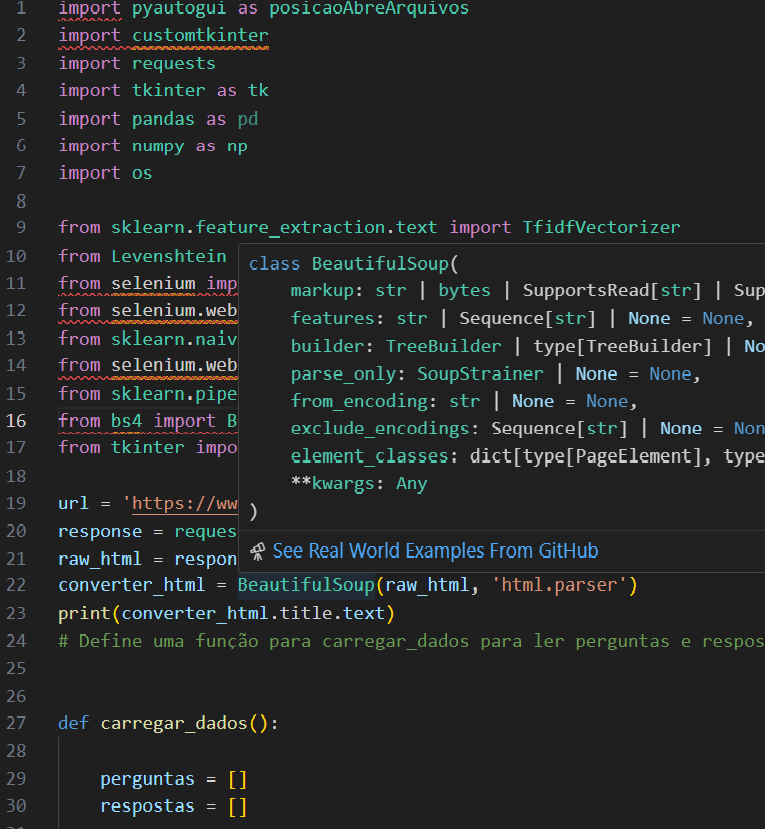The width and height of the screenshot is (765, 829).
Task: Click the underlined customtkinter import
Action: [200, 36]
